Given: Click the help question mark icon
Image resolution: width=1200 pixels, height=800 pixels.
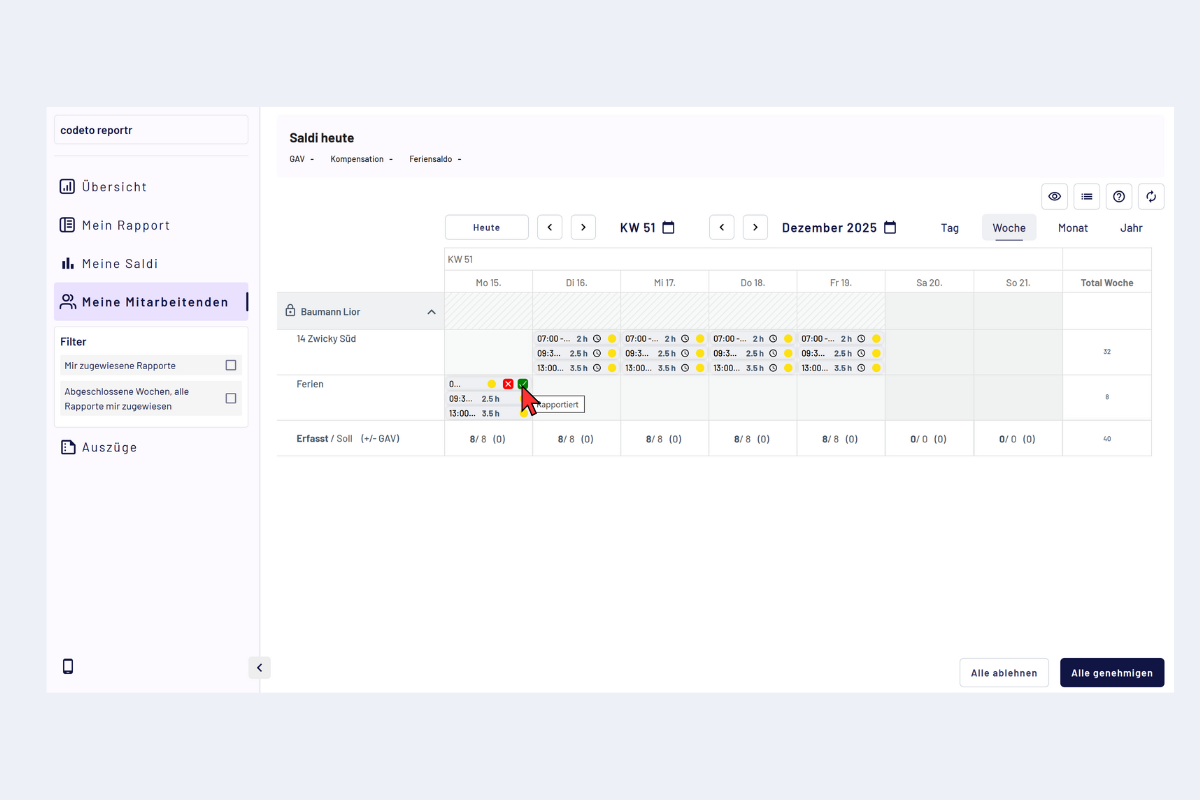Looking at the screenshot, I should [x=1119, y=197].
